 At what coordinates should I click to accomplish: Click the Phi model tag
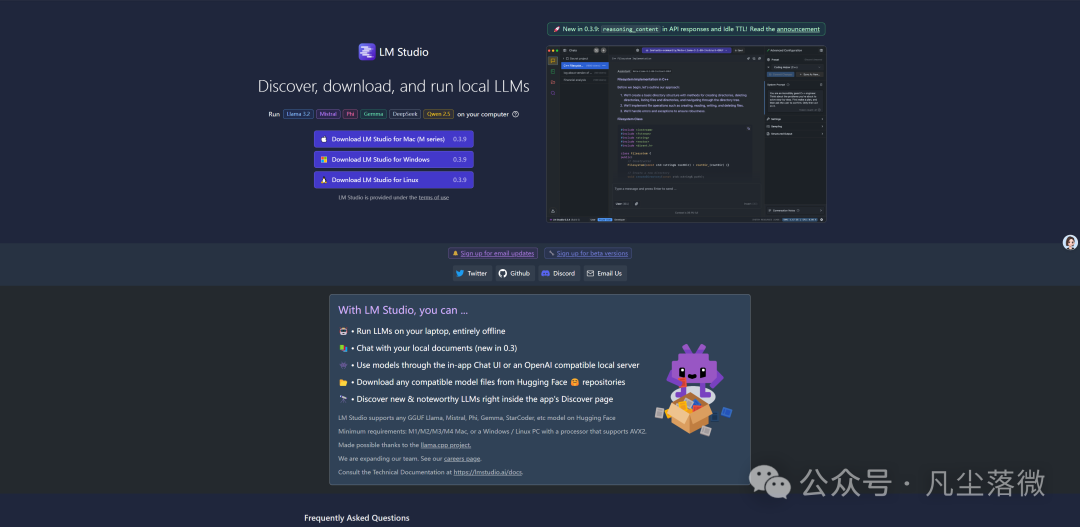350,114
